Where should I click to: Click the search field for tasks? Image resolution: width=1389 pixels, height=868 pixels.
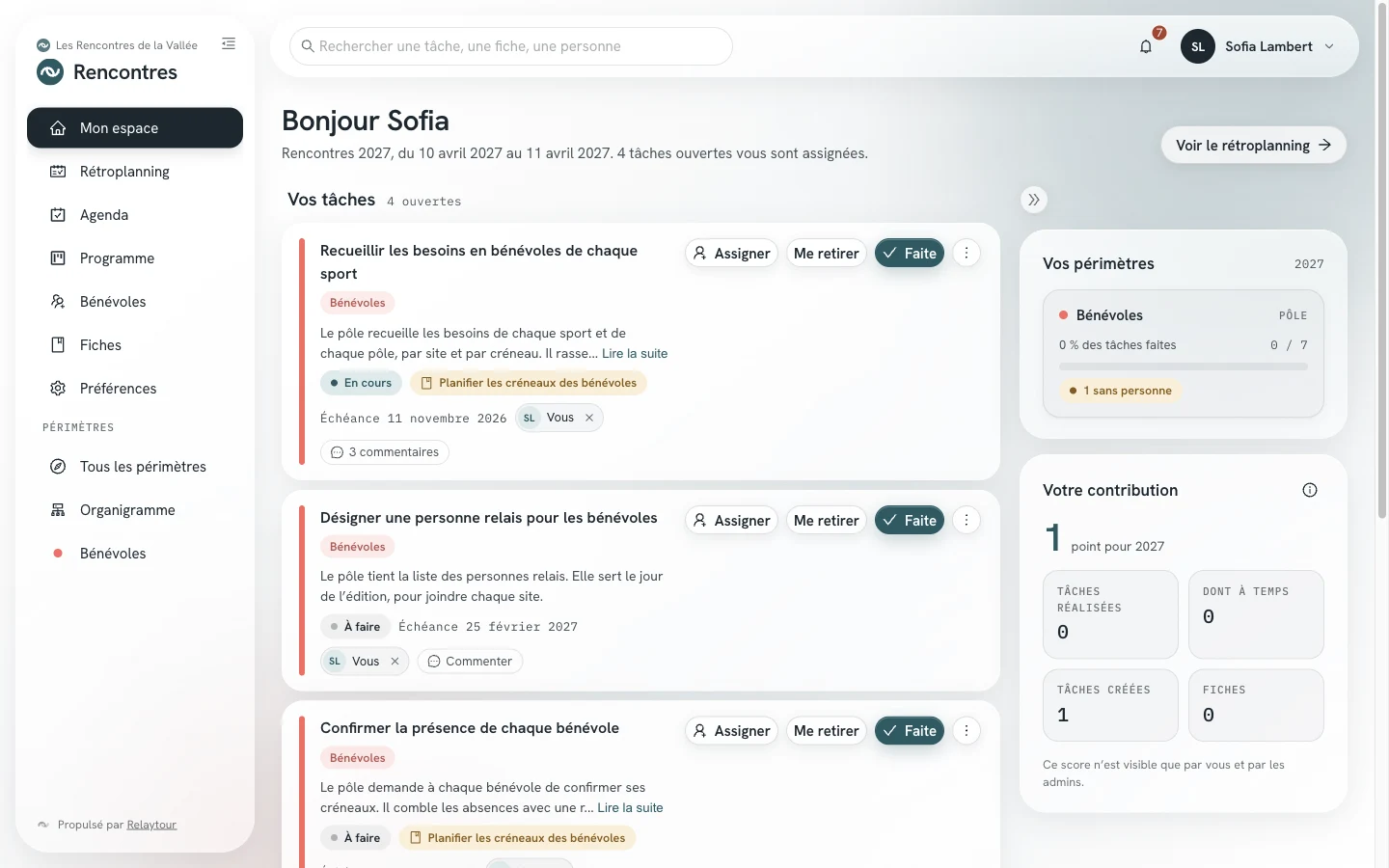(x=511, y=46)
